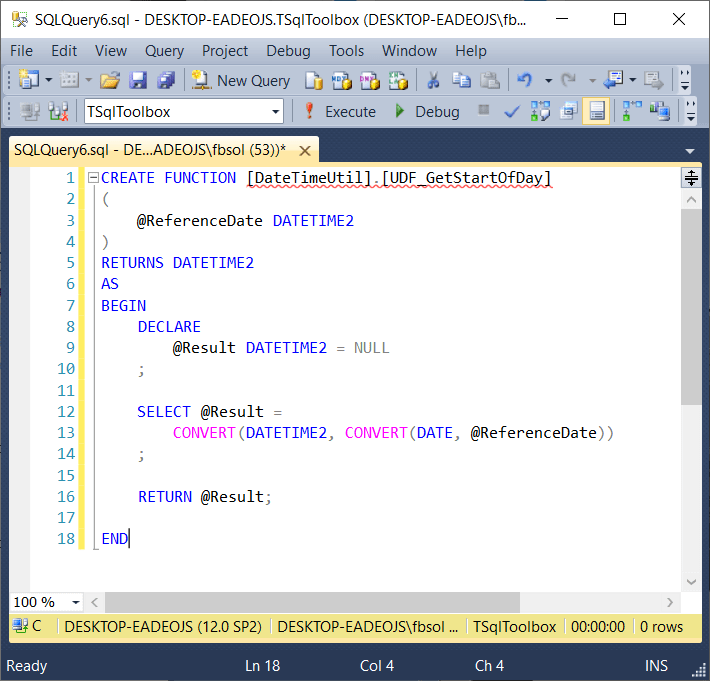Open the Open File folder icon
This screenshot has height=681, width=710.
pyautogui.click(x=110, y=80)
